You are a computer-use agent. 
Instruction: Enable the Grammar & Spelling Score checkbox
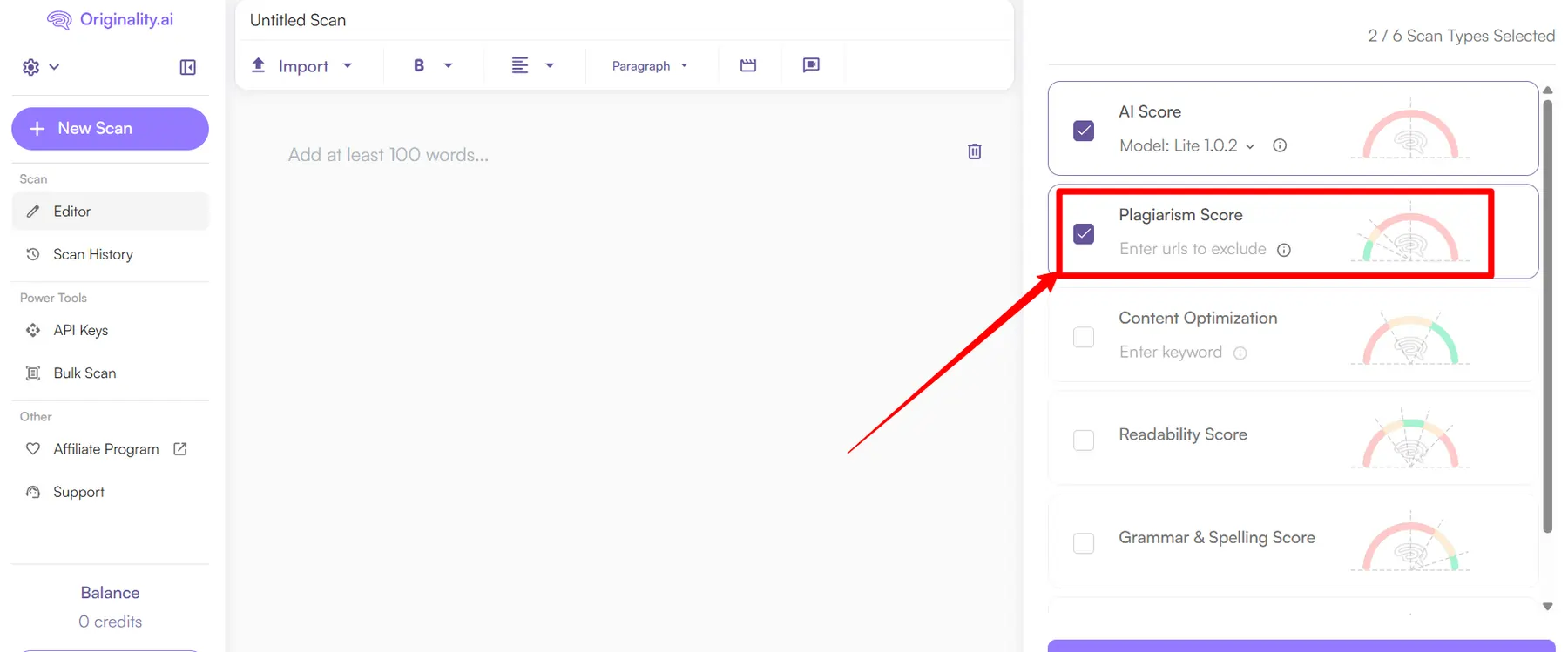1084,543
